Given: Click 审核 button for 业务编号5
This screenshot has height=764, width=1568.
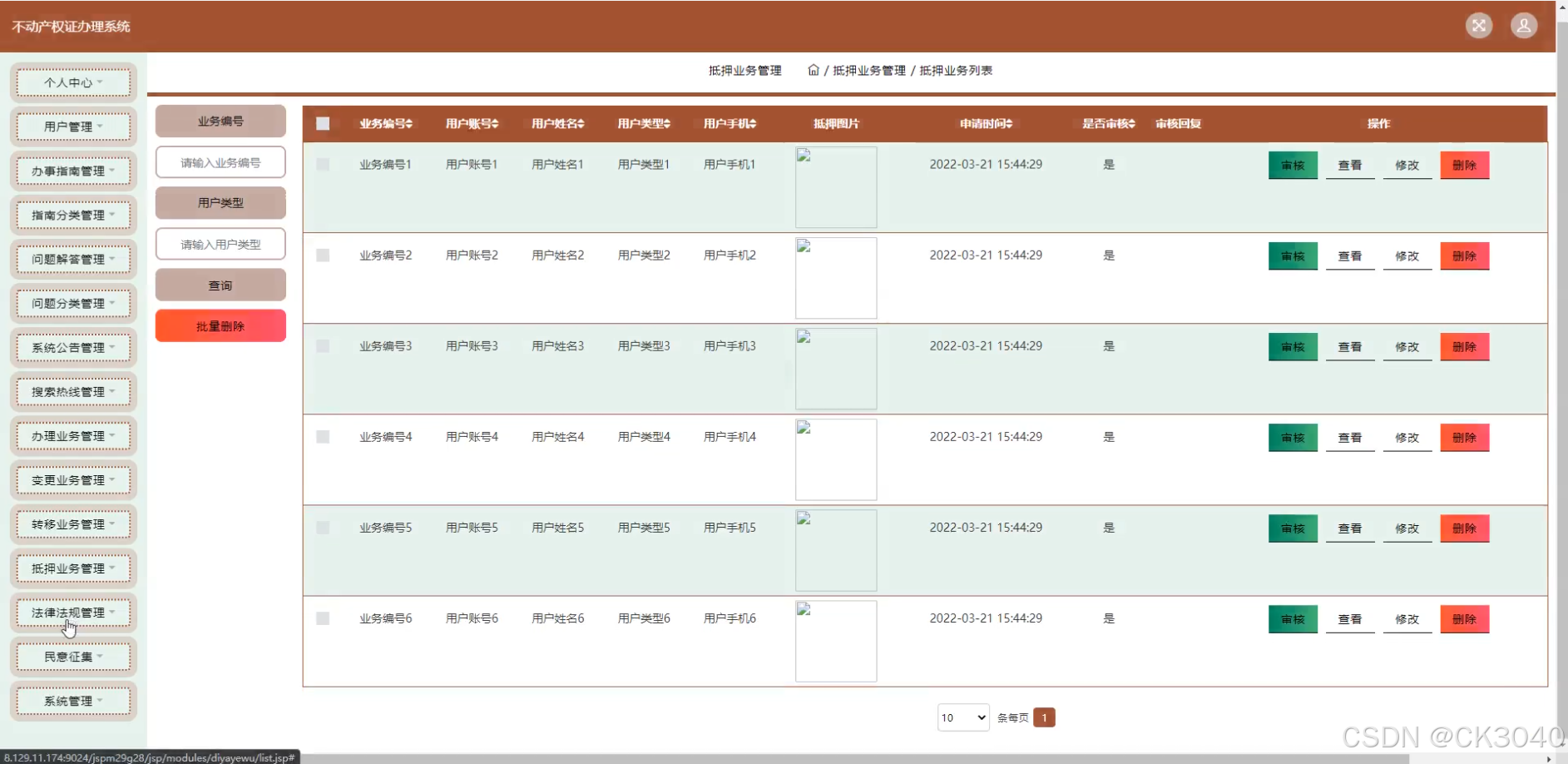Looking at the screenshot, I should 1293,528.
